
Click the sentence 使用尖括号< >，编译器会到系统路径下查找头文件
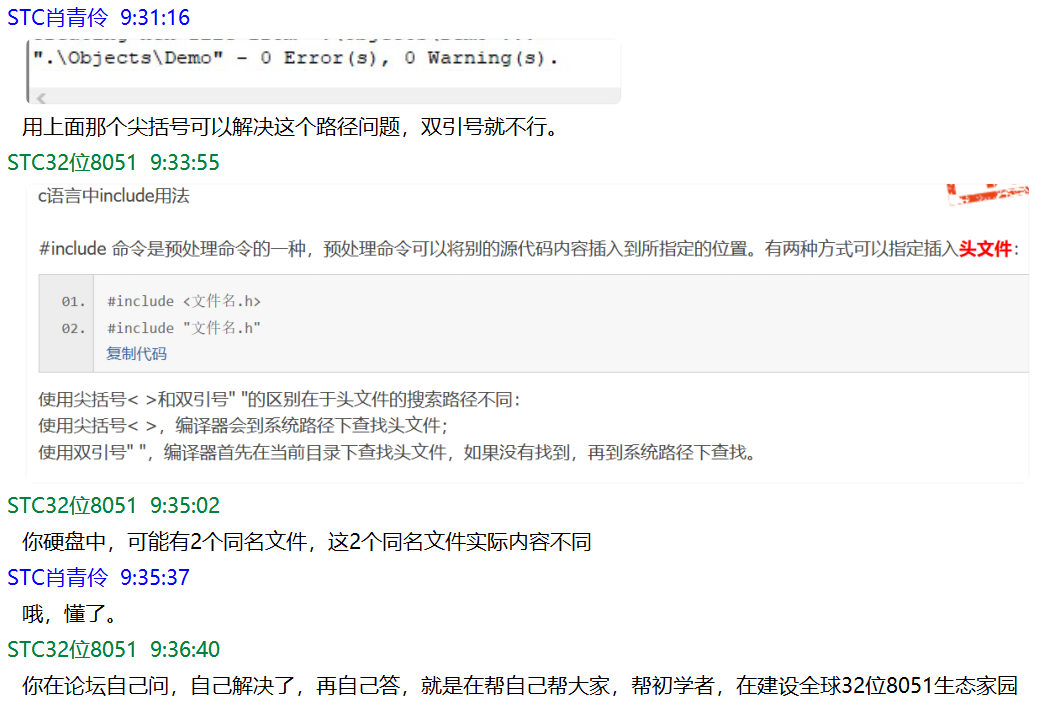click(x=243, y=425)
